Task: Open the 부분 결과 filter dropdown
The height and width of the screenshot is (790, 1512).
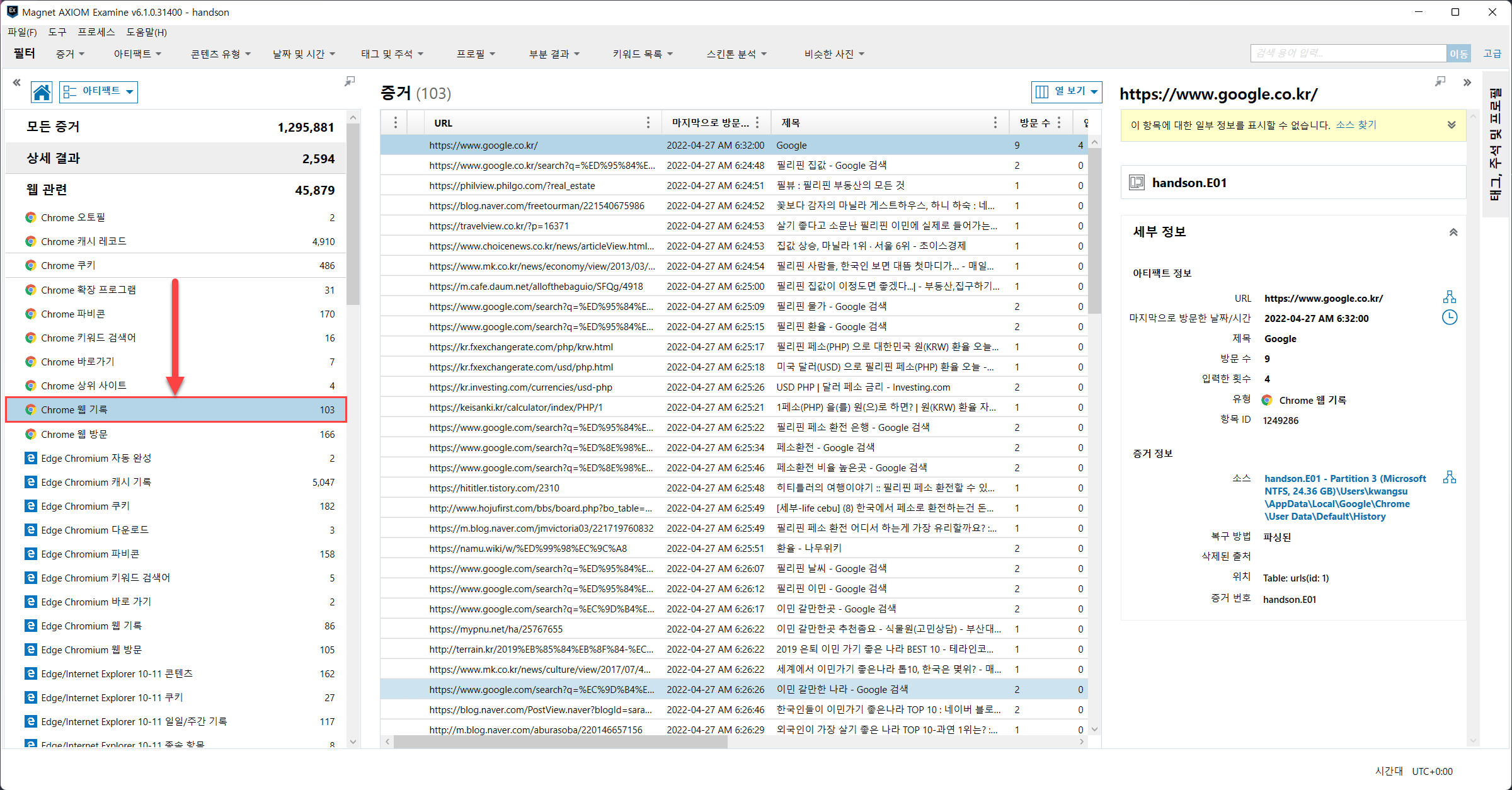Action: click(554, 54)
